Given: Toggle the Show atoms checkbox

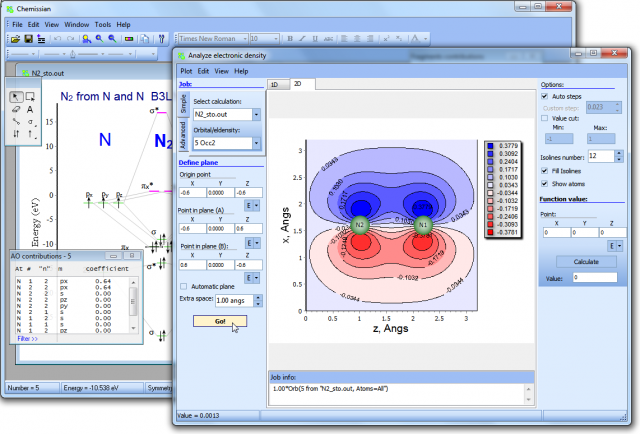Looking at the screenshot, I should pos(544,184).
